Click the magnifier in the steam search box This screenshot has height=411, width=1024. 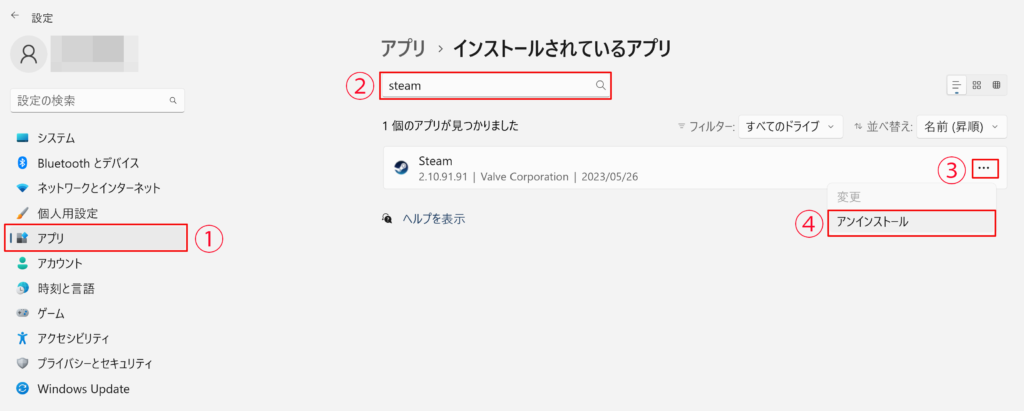coord(600,86)
